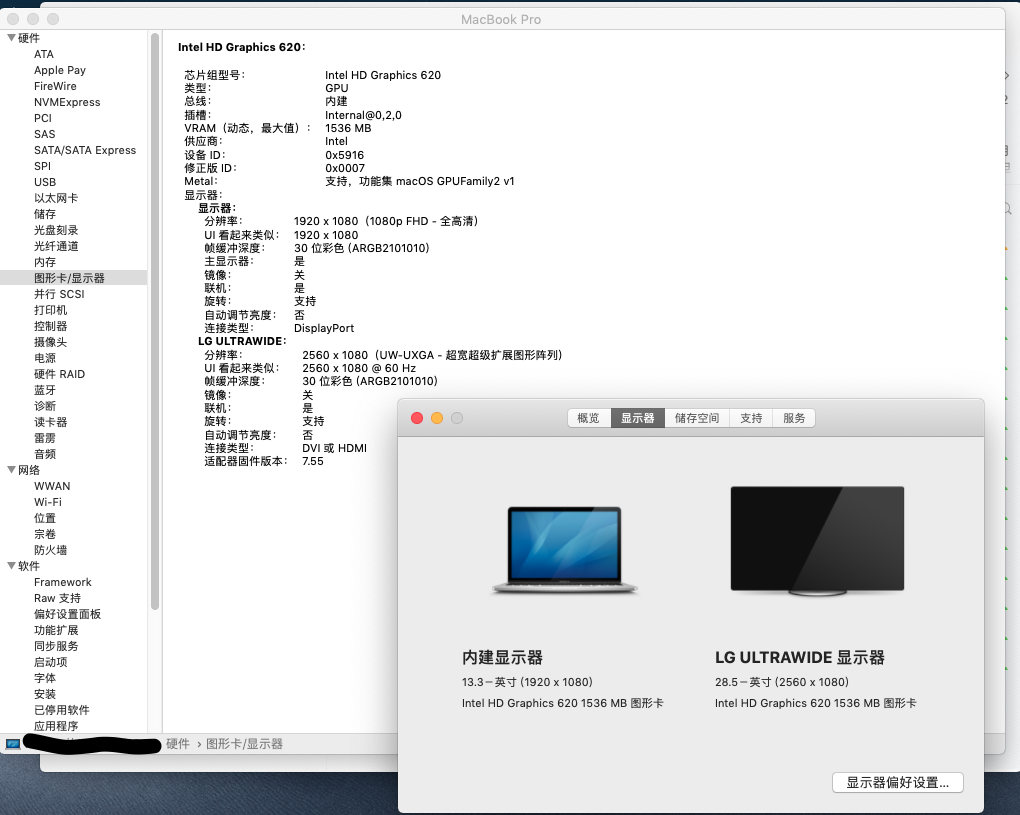
Task: Open 启动项 startup items entry
Action: pos(50,662)
